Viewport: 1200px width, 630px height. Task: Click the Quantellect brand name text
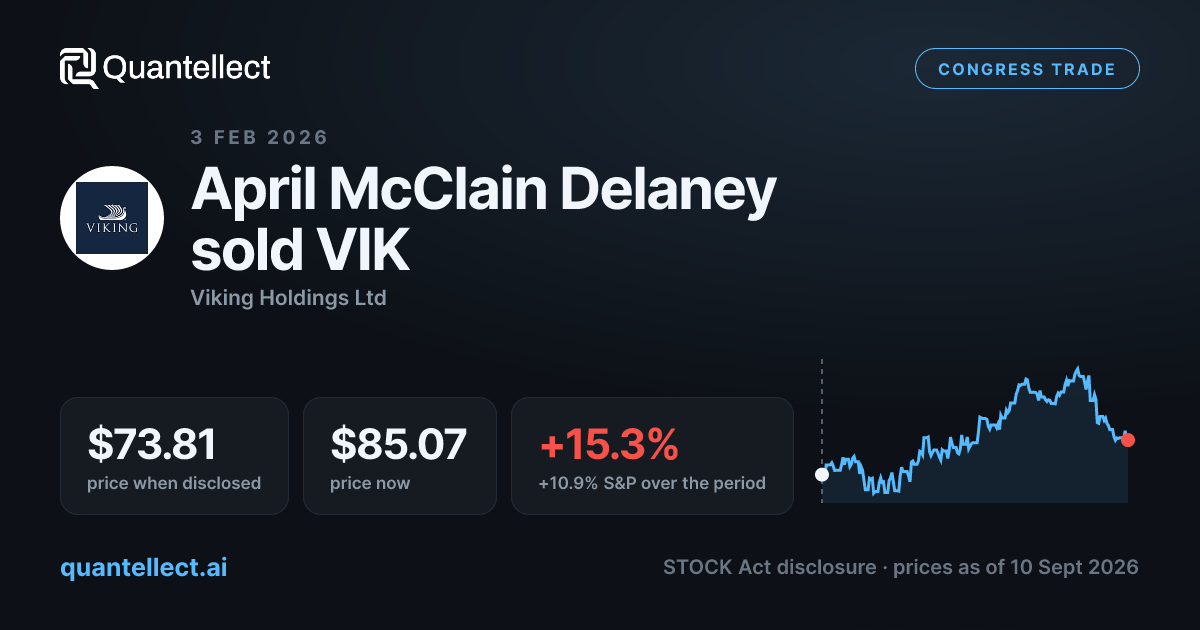coord(187,68)
